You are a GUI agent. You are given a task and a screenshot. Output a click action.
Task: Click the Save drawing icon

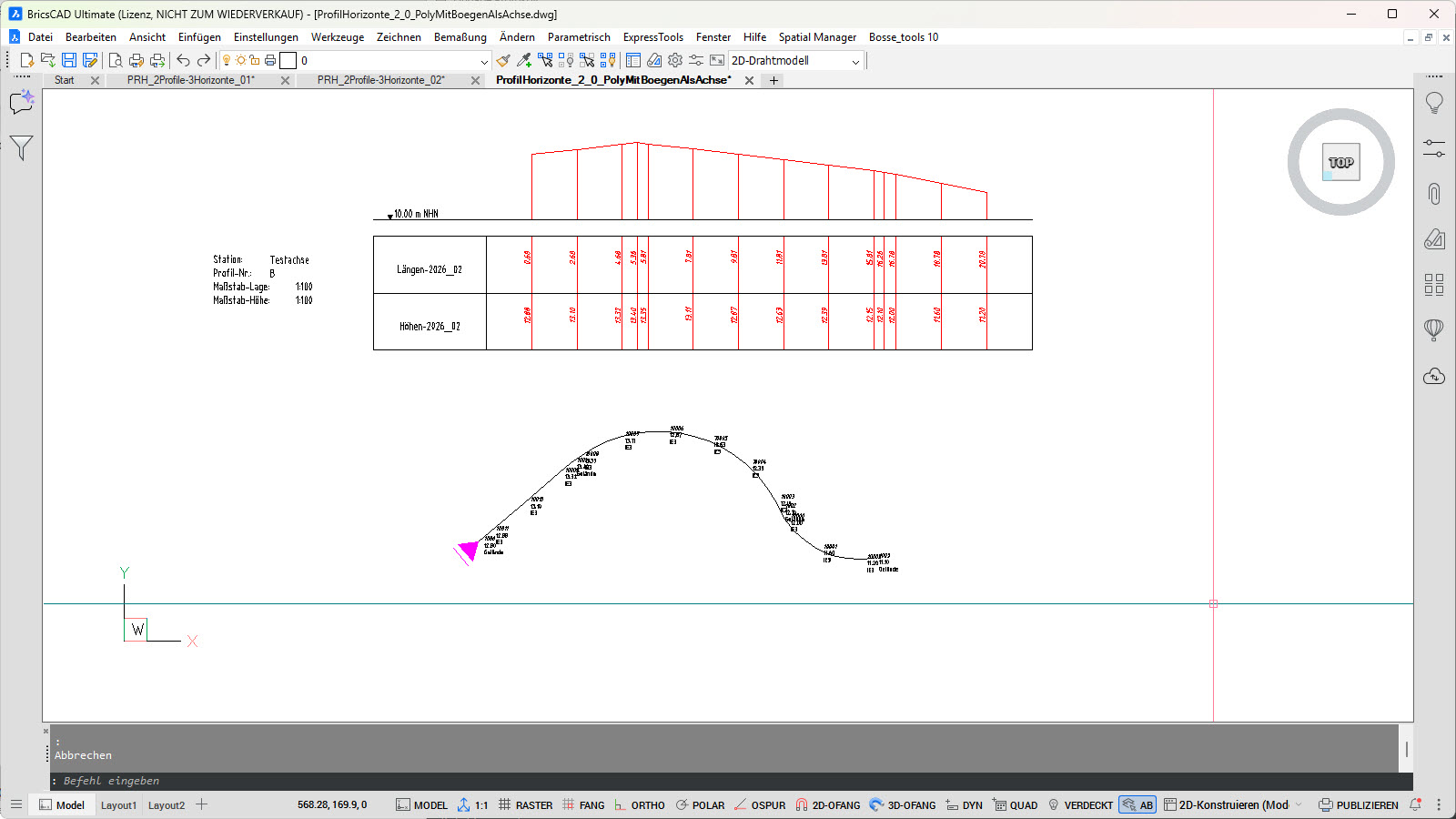point(69,60)
